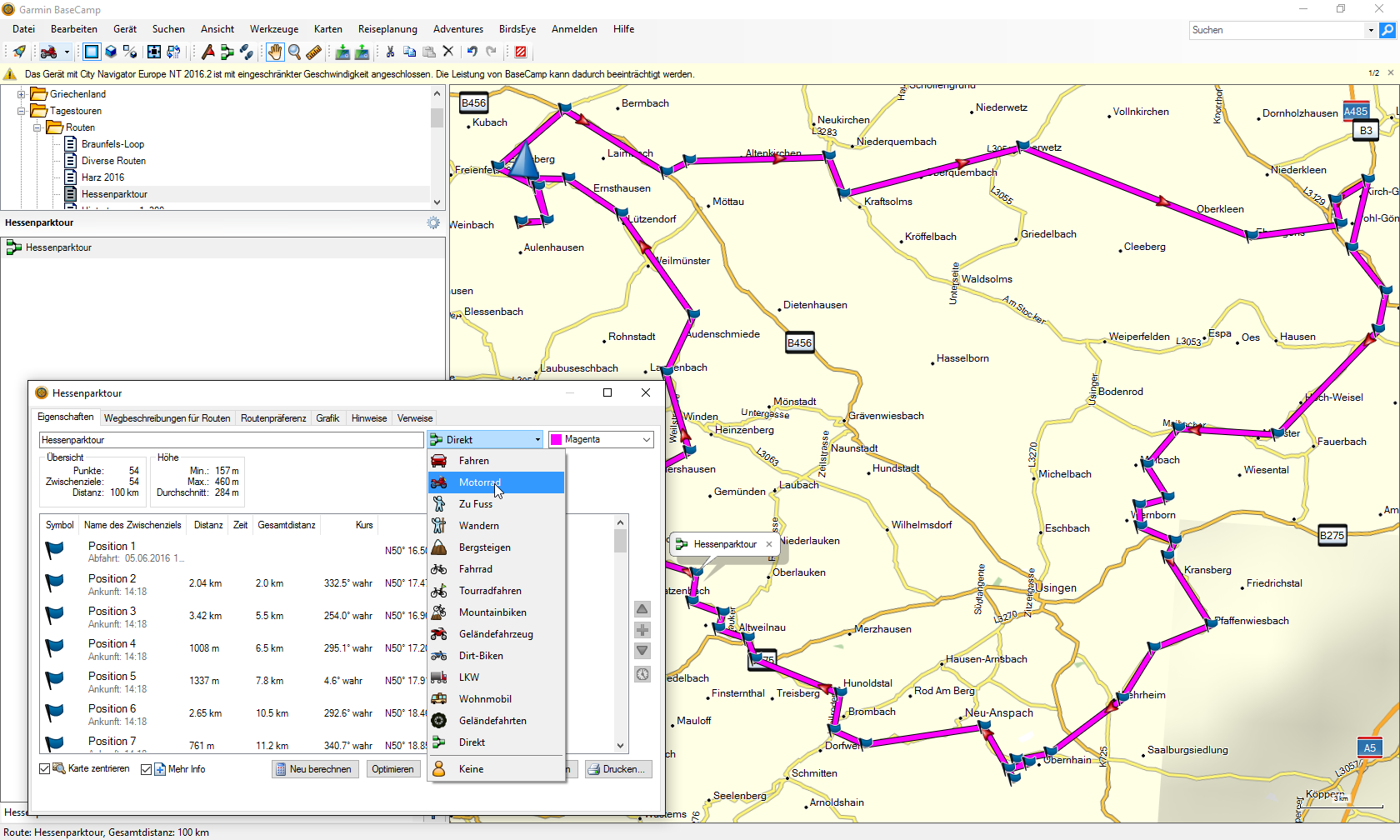Screen dimensions: 1400x840
Task: Click the route name field Hessenparktour
Action: (x=231, y=440)
